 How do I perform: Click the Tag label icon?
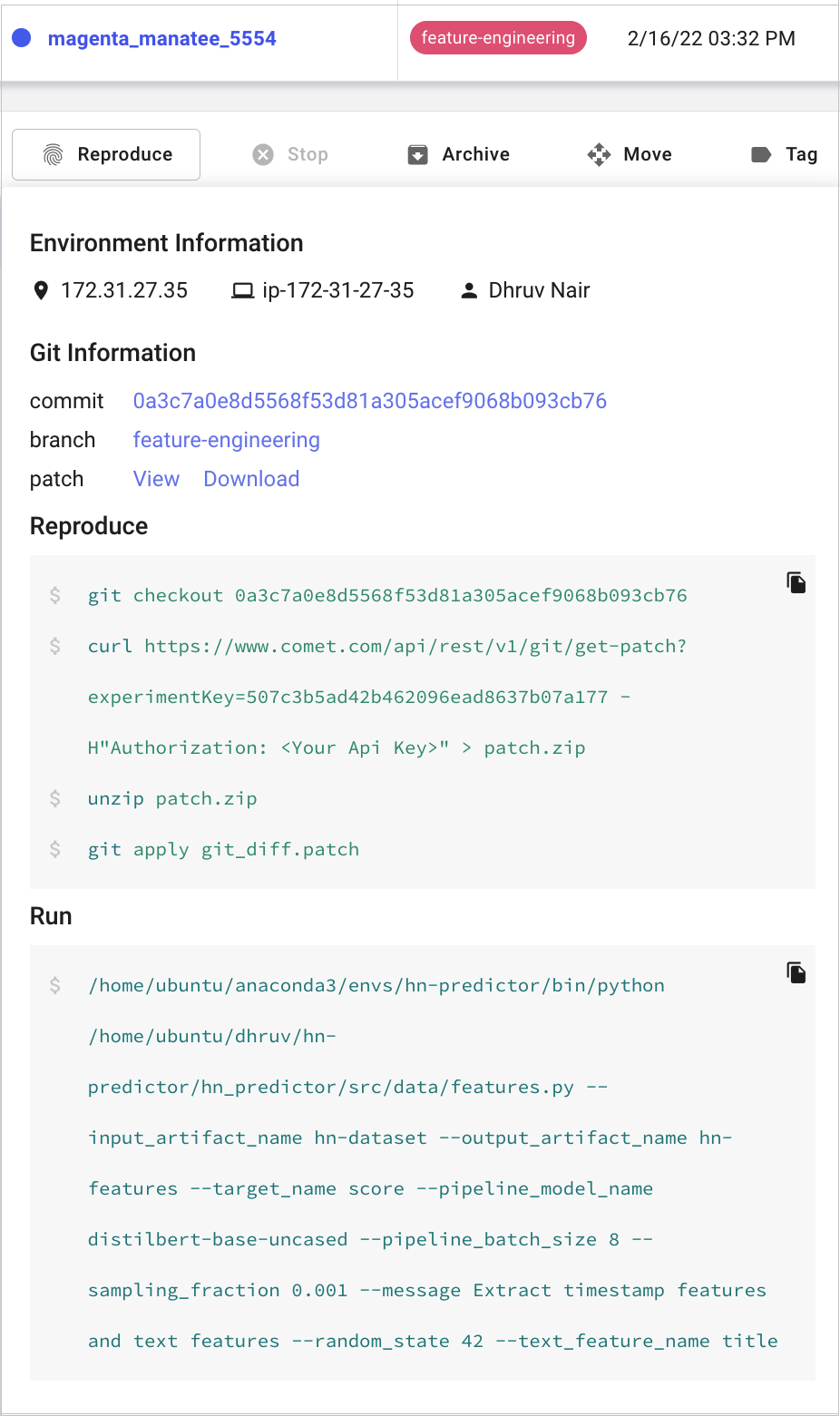761,155
